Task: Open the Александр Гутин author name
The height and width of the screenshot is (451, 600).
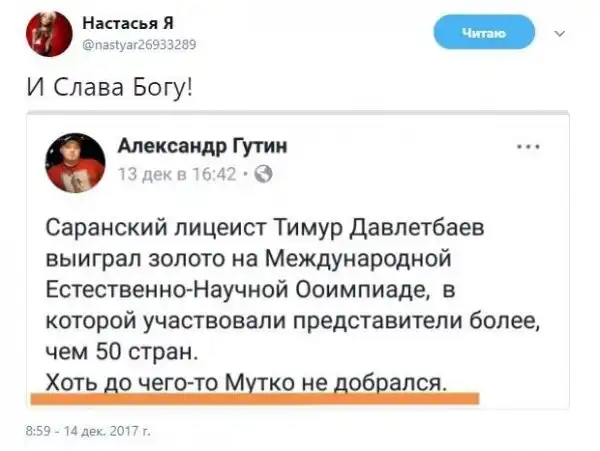Action: (x=202, y=147)
